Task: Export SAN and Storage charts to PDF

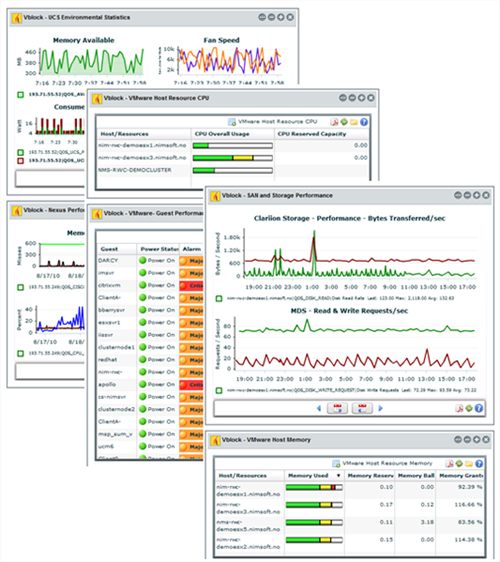Action: [x=459, y=409]
